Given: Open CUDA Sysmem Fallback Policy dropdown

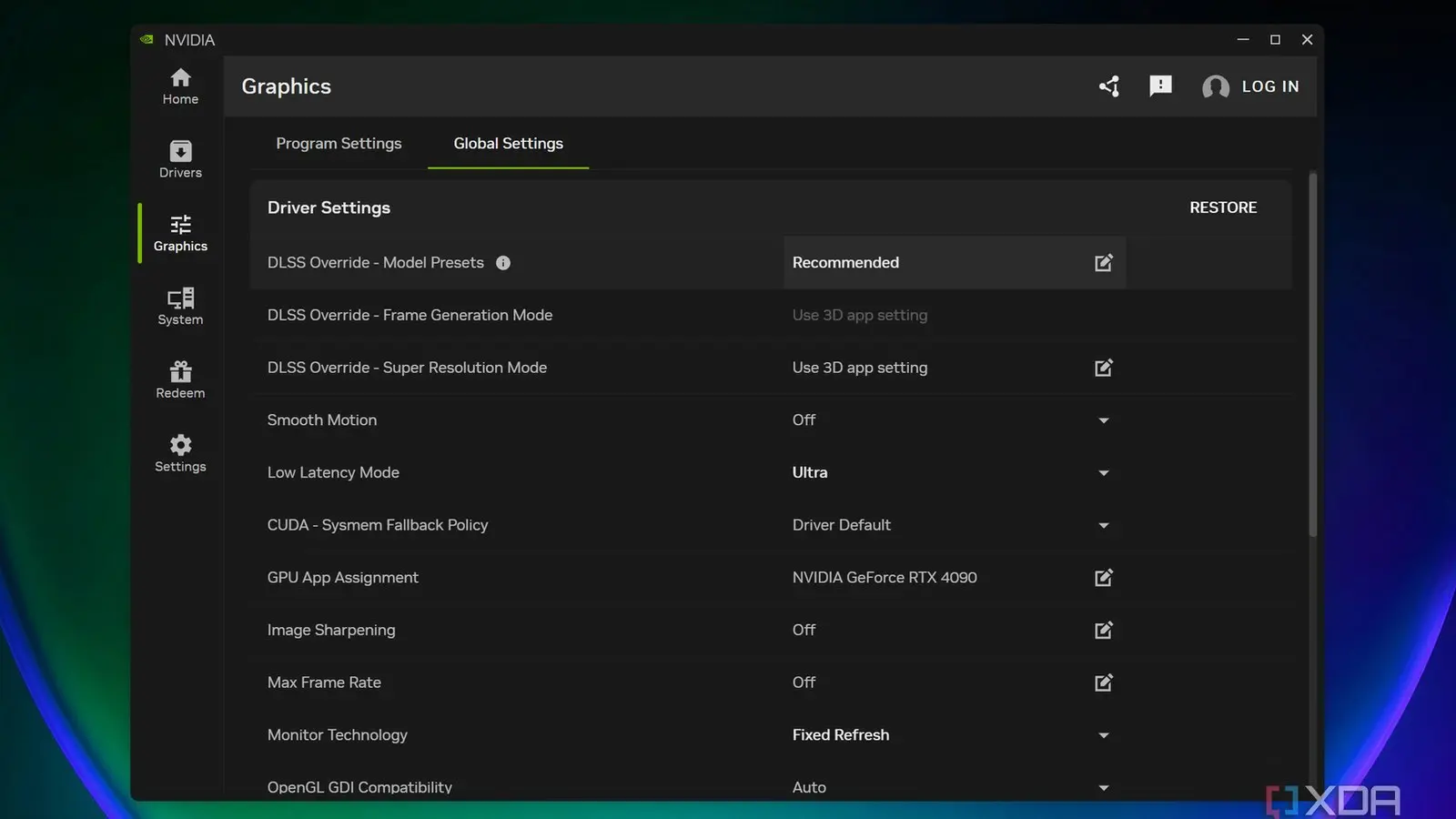Looking at the screenshot, I should (1104, 525).
